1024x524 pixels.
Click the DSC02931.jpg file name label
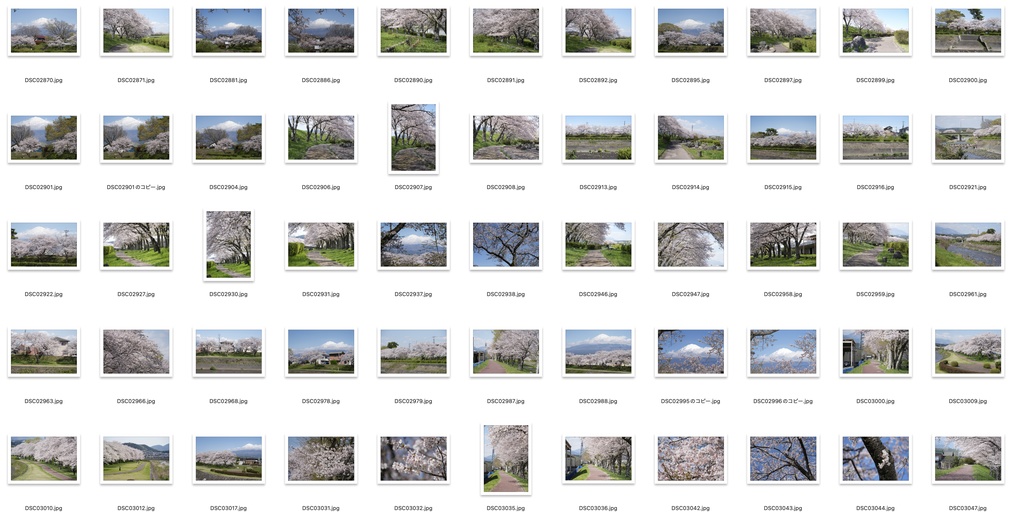coord(321,295)
